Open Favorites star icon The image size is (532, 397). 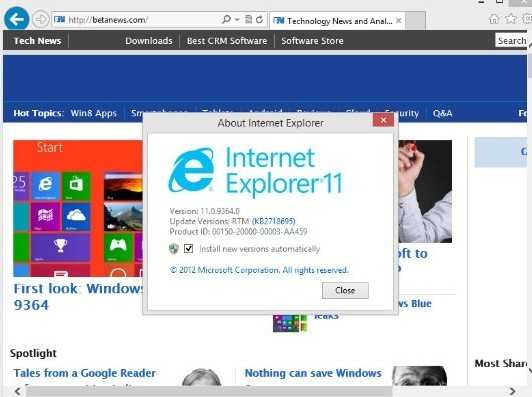(511, 19)
